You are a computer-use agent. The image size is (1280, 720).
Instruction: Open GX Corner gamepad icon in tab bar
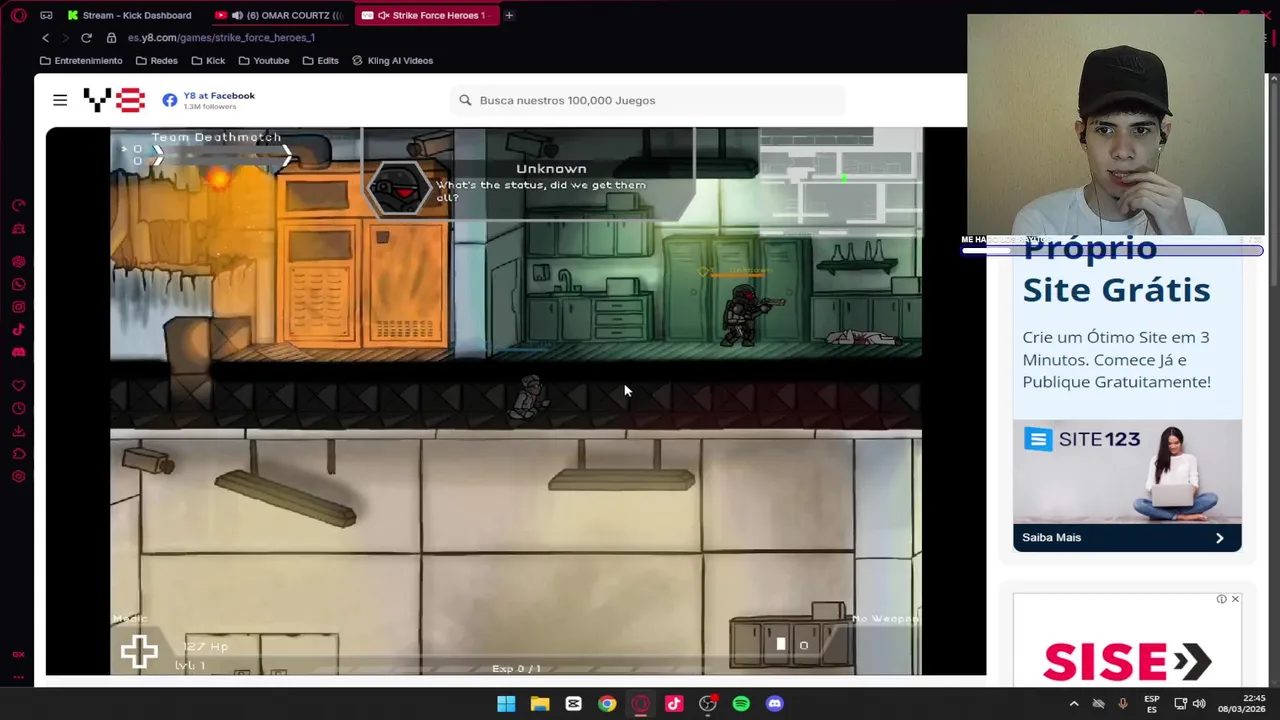pyautogui.click(x=46, y=15)
